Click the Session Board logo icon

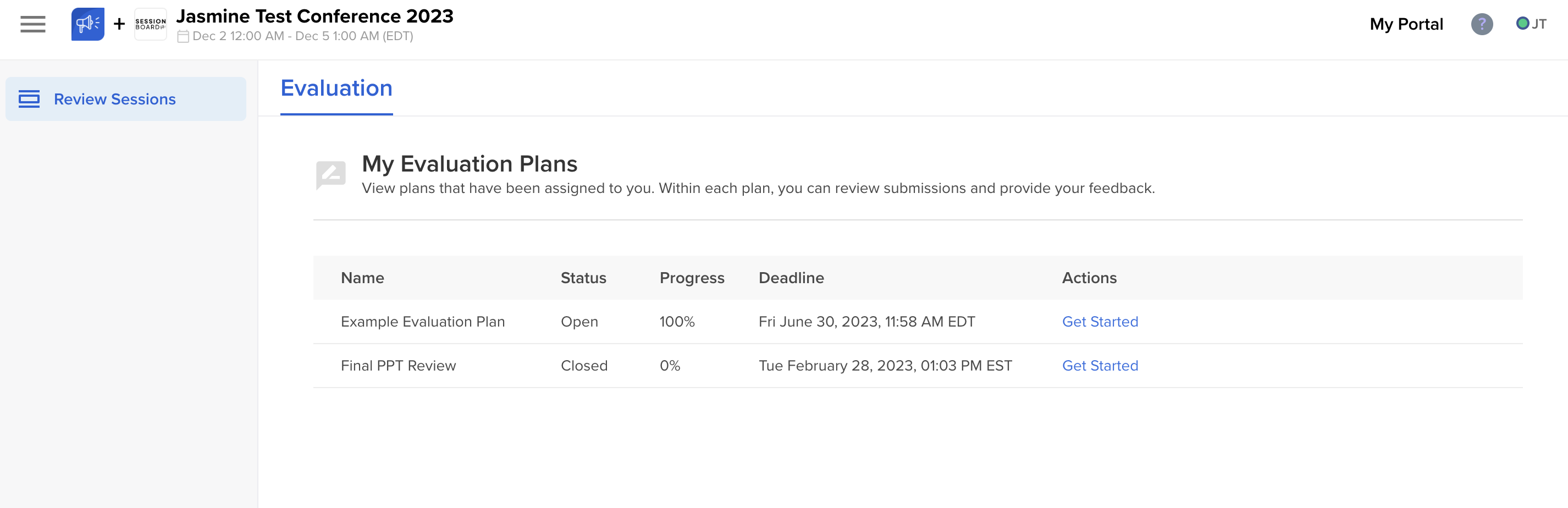click(150, 24)
